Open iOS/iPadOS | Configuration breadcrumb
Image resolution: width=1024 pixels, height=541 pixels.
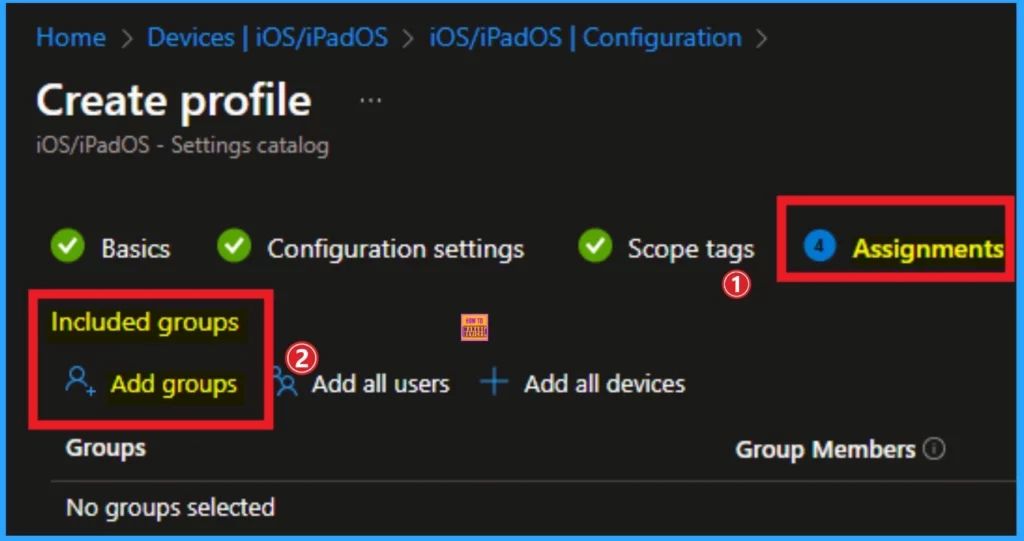pyautogui.click(x=585, y=37)
